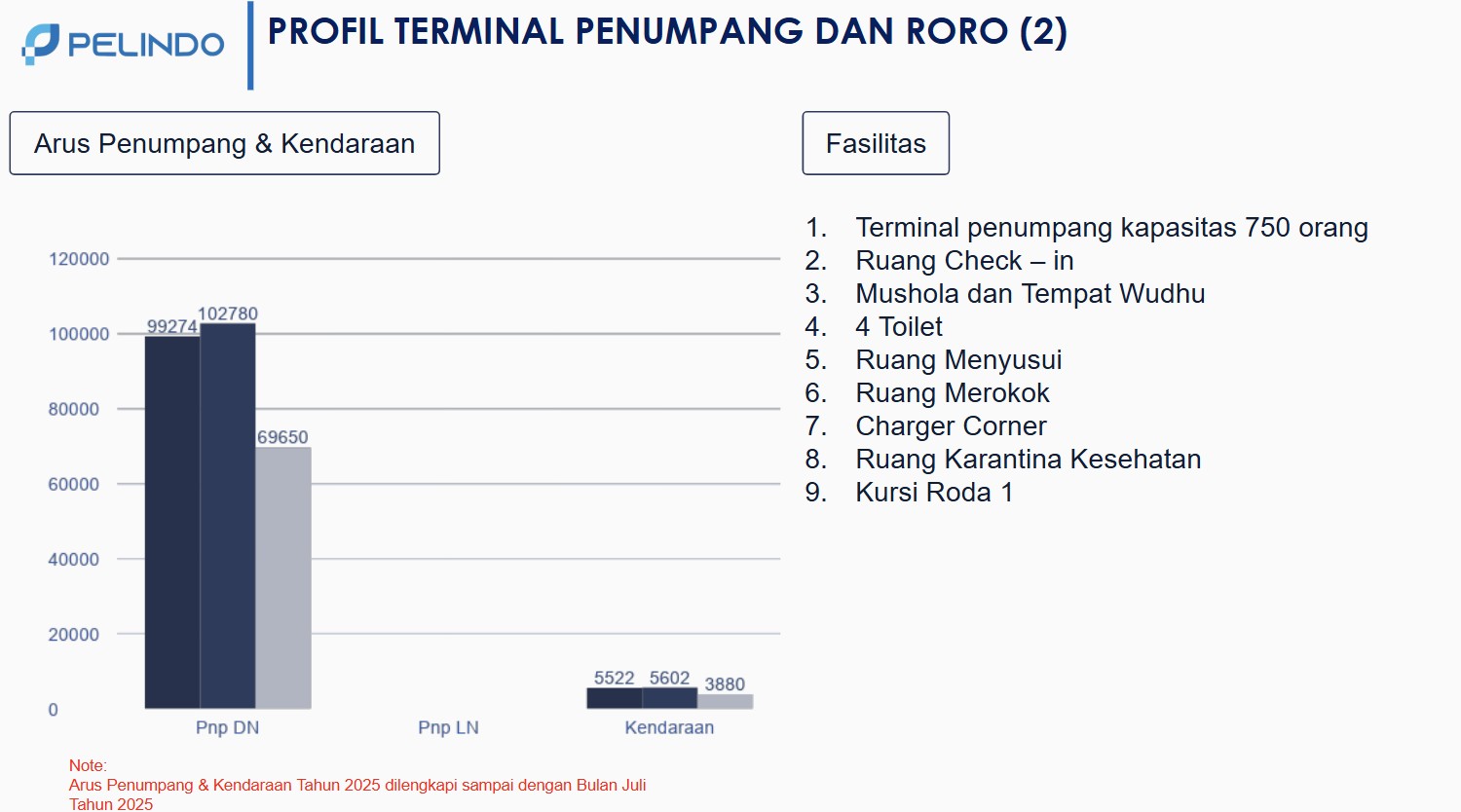The height and width of the screenshot is (812, 1461).
Task: Click the Kendaraan bar labeled 5522
Action: 614,698
